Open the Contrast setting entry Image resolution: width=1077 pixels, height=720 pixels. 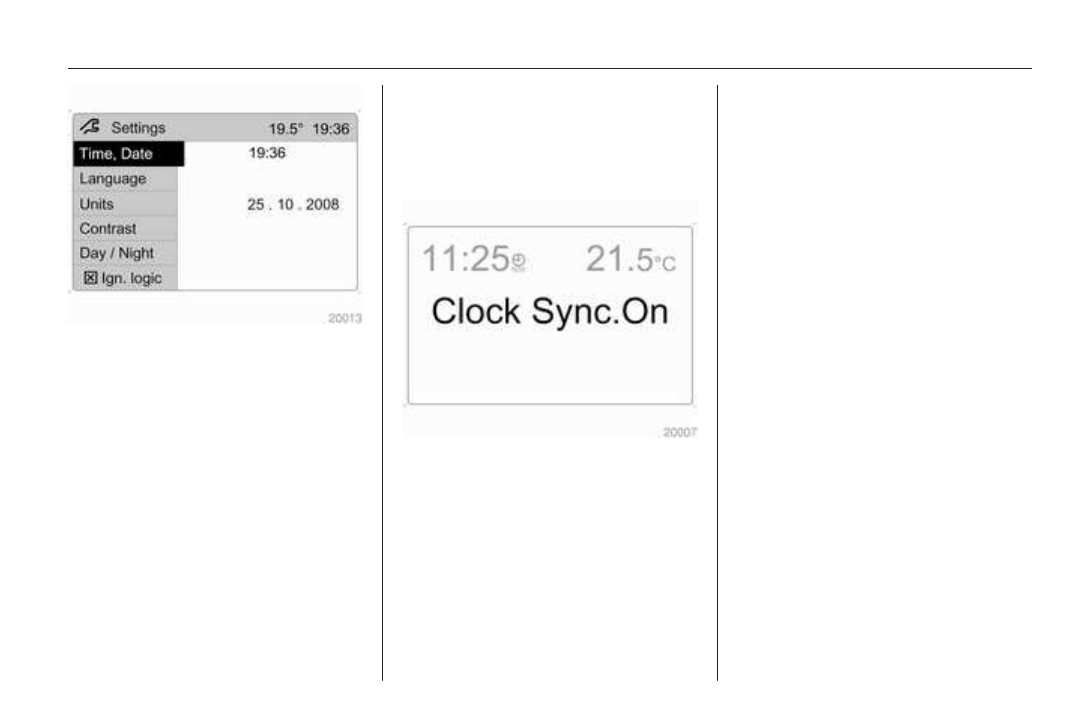108,229
